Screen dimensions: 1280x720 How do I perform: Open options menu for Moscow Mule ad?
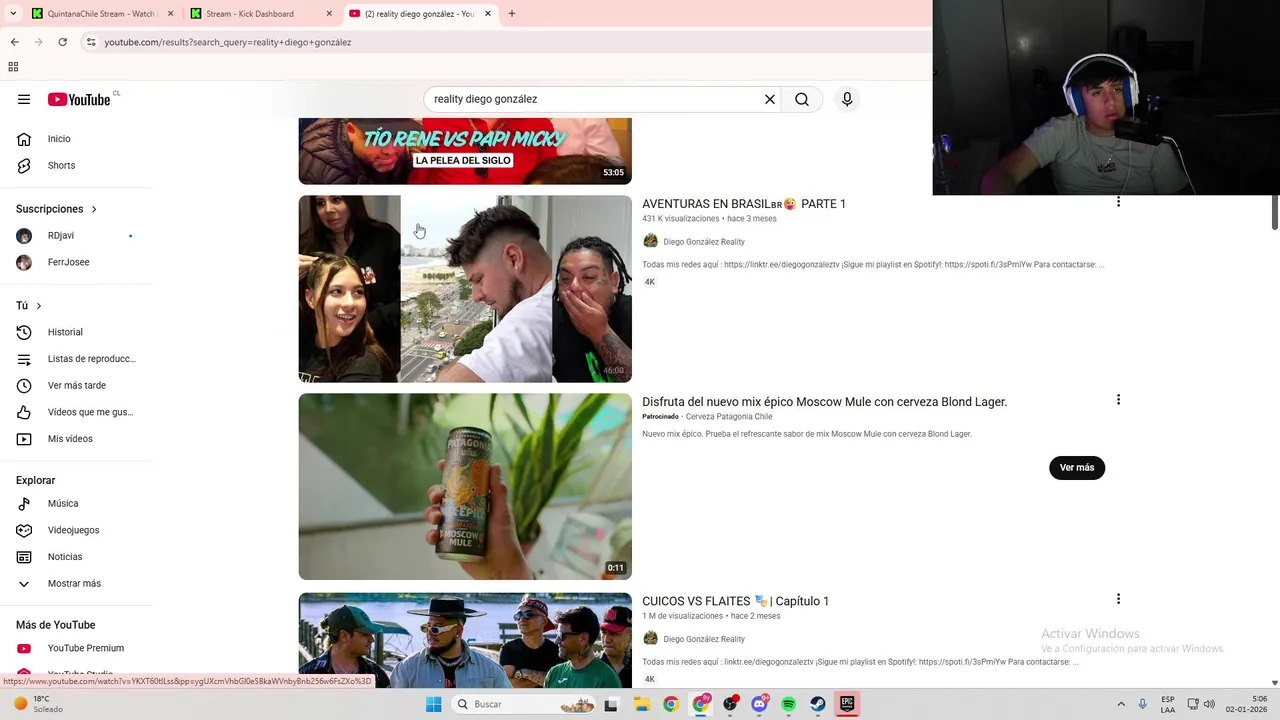[1118, 400]
